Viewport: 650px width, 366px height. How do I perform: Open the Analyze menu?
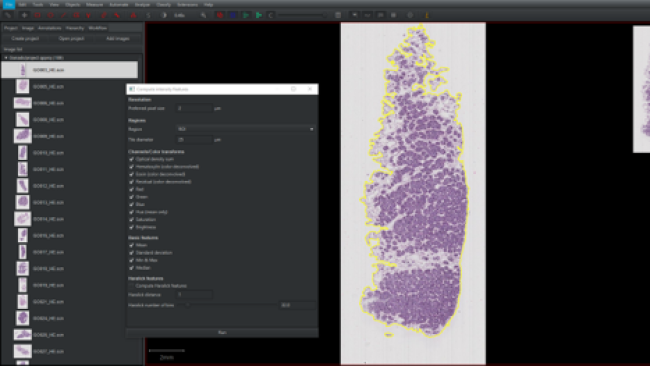(142, 5)
